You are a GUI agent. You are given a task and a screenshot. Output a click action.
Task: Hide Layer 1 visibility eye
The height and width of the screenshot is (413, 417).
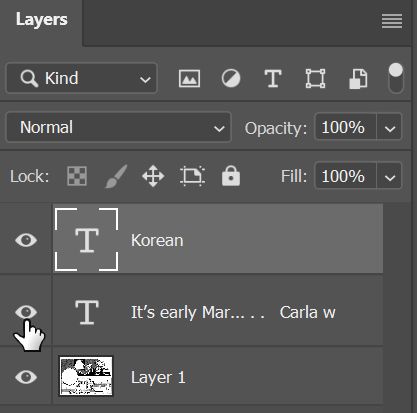tap(26, 377)
